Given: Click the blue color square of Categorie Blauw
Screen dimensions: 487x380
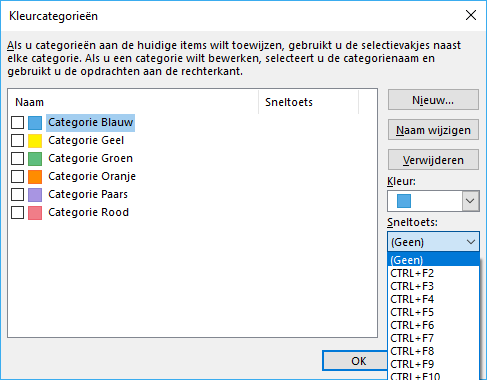Looking at the screenshot, I should click(35, 123).
